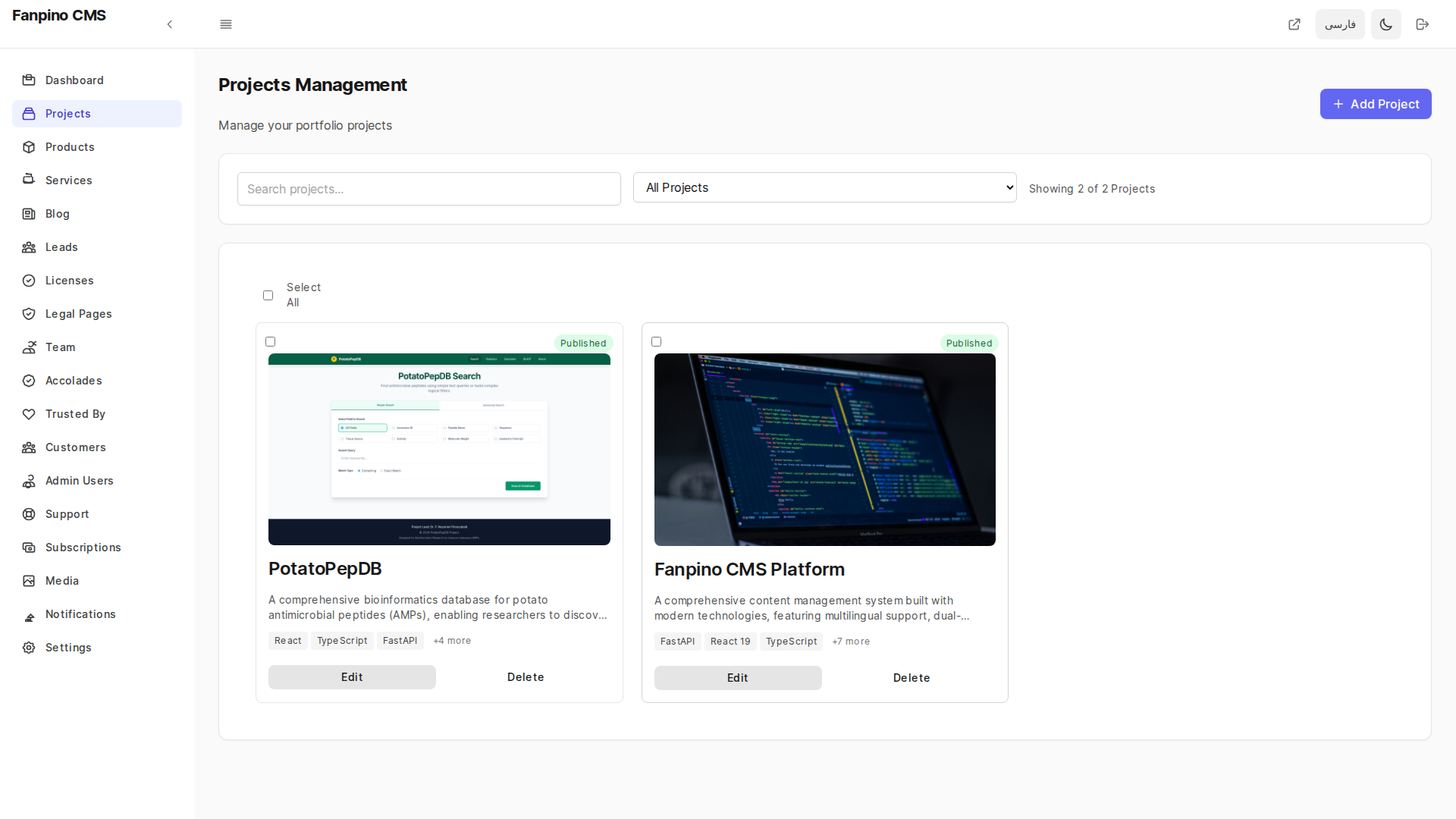Screen dimensions: 1456x819
Task: Delete the PotatoPepDB project
Action: (x=526, y=677)
